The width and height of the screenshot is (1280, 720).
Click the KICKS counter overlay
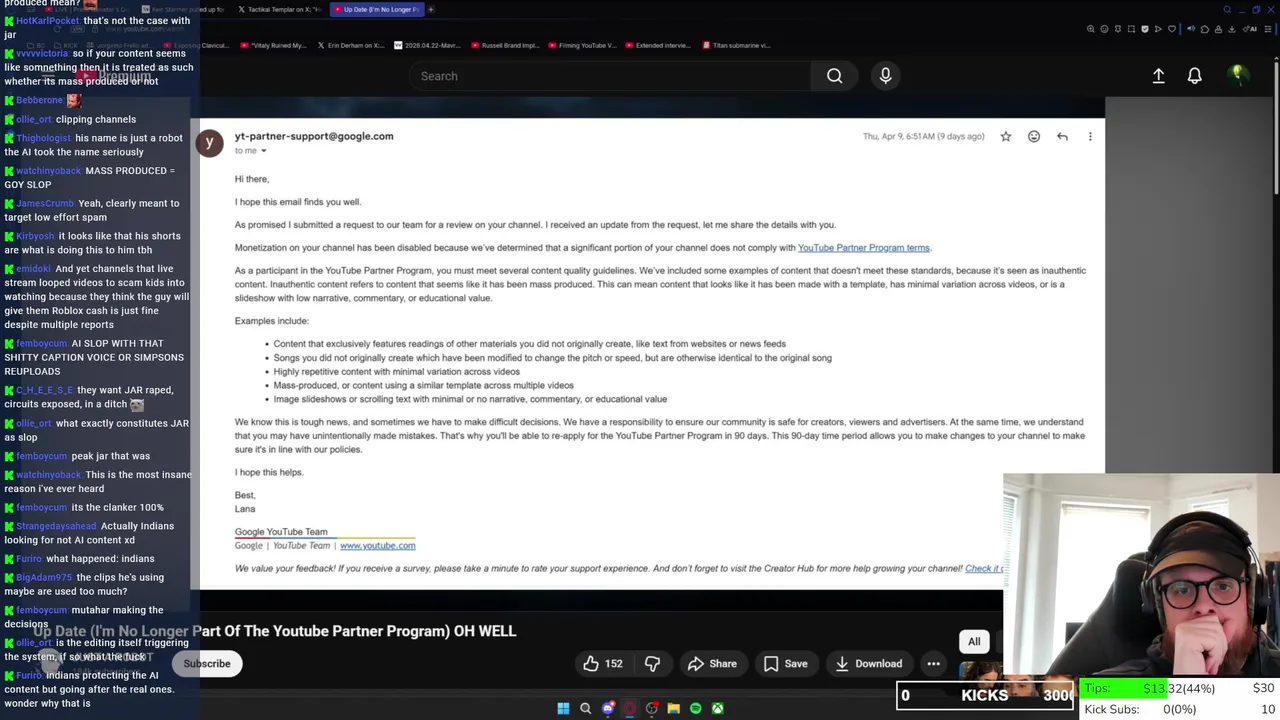point(985,695)
